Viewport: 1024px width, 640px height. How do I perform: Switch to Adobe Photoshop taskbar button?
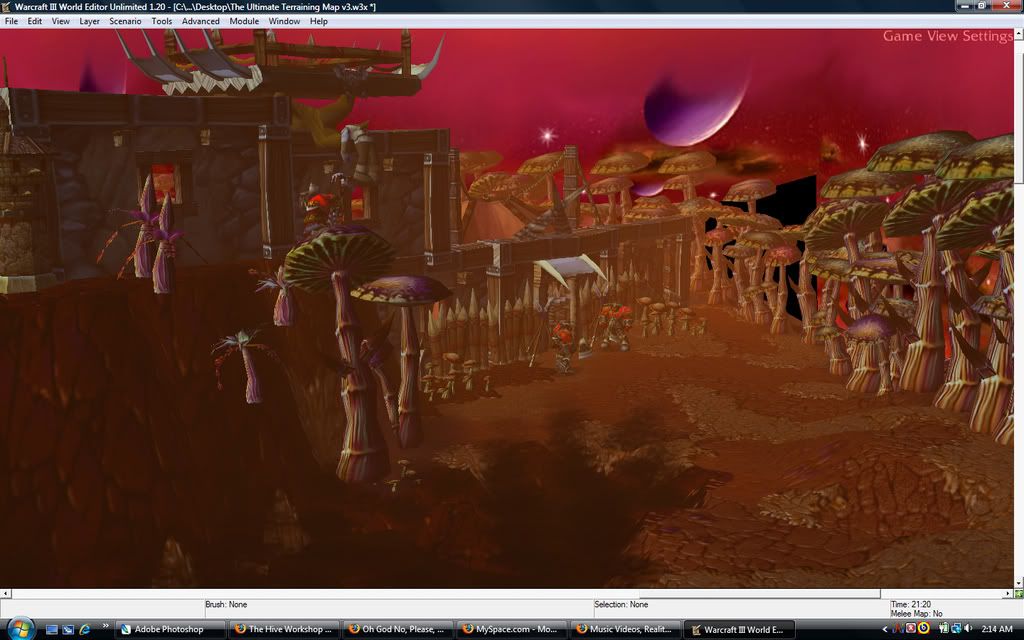pos(171,630)
